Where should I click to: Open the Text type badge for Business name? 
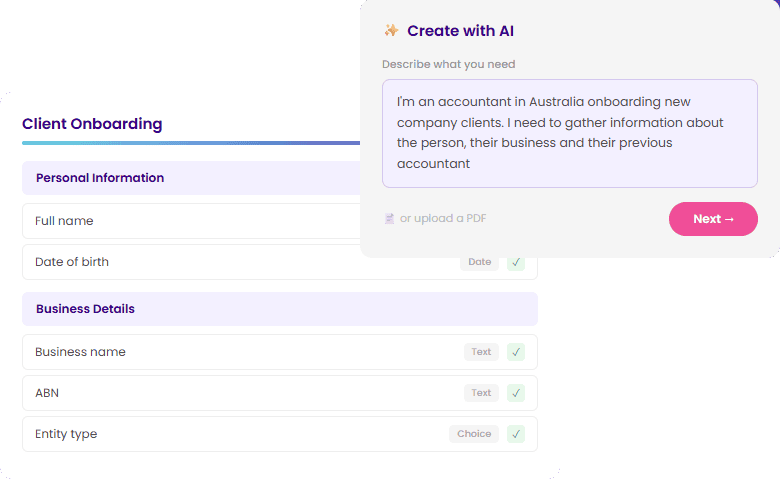tap(481, 352)
